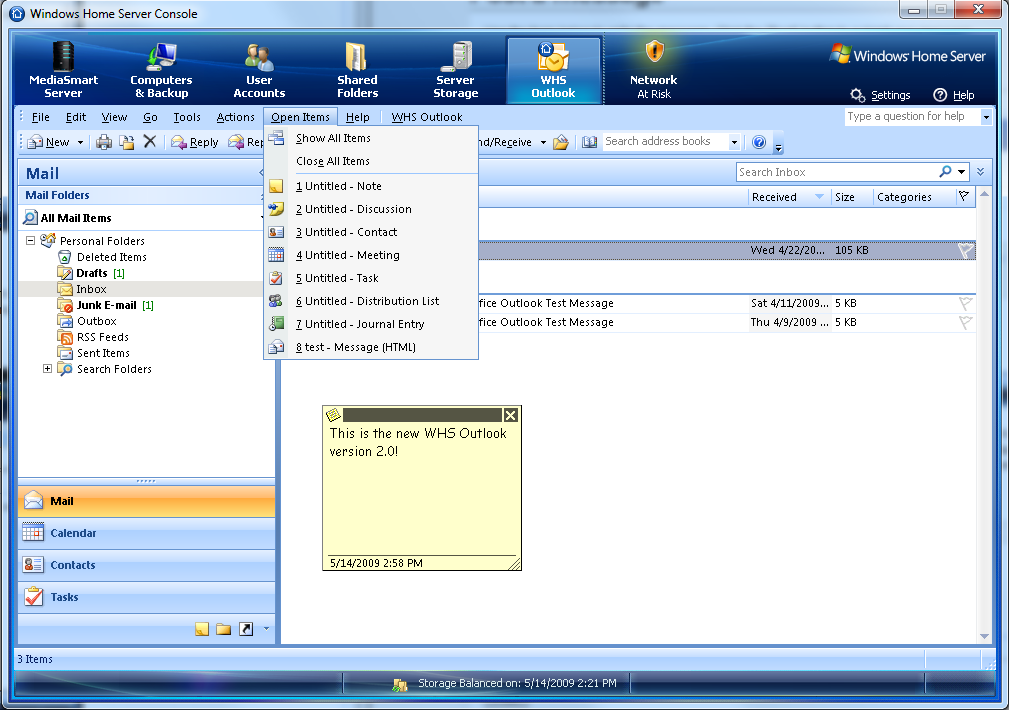Switch to Calendar pane
The height and width of the screenshot is (710, 1009).
pos(147,533)
